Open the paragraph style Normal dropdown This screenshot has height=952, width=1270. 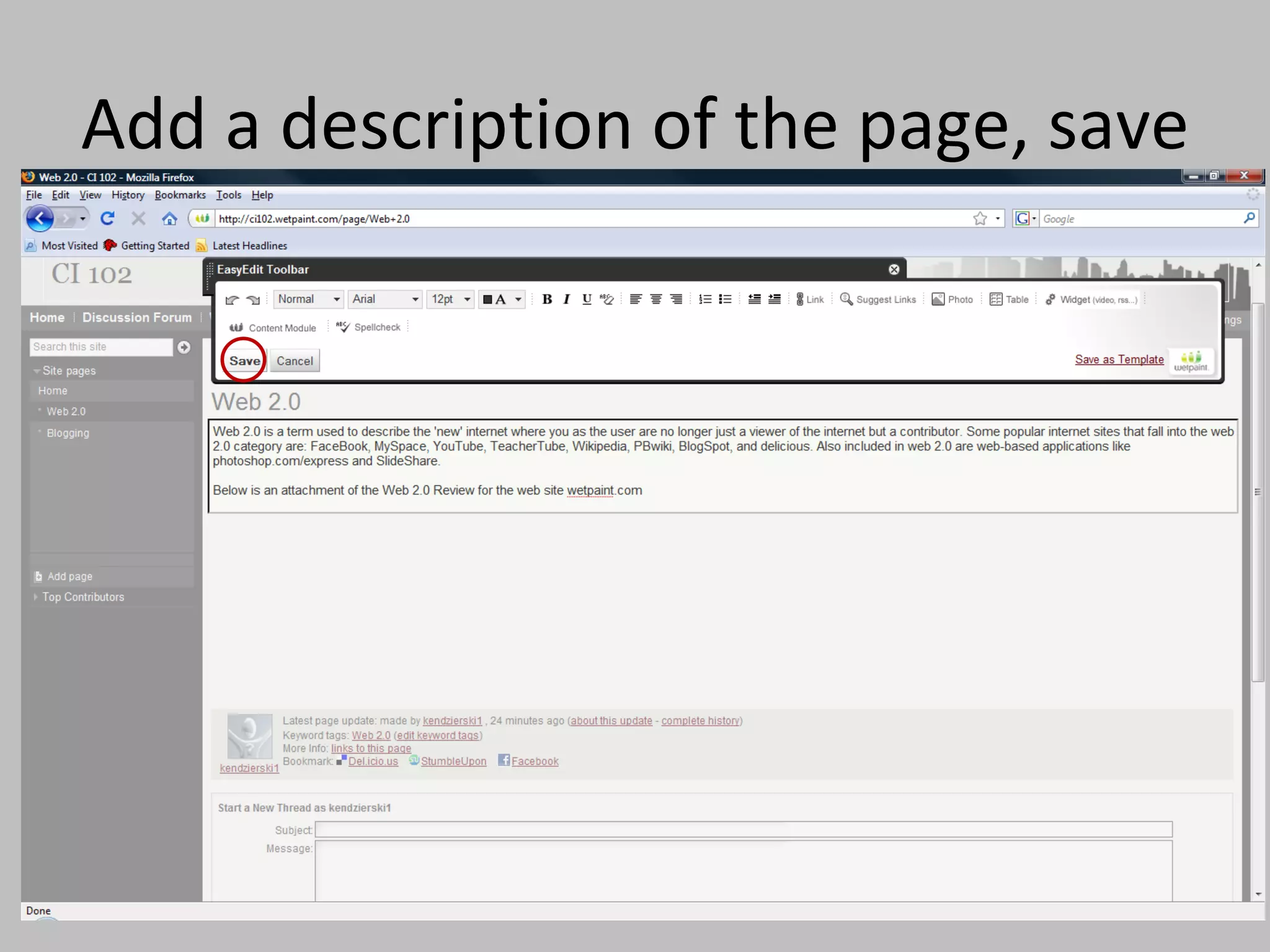[x=308, y=299]
